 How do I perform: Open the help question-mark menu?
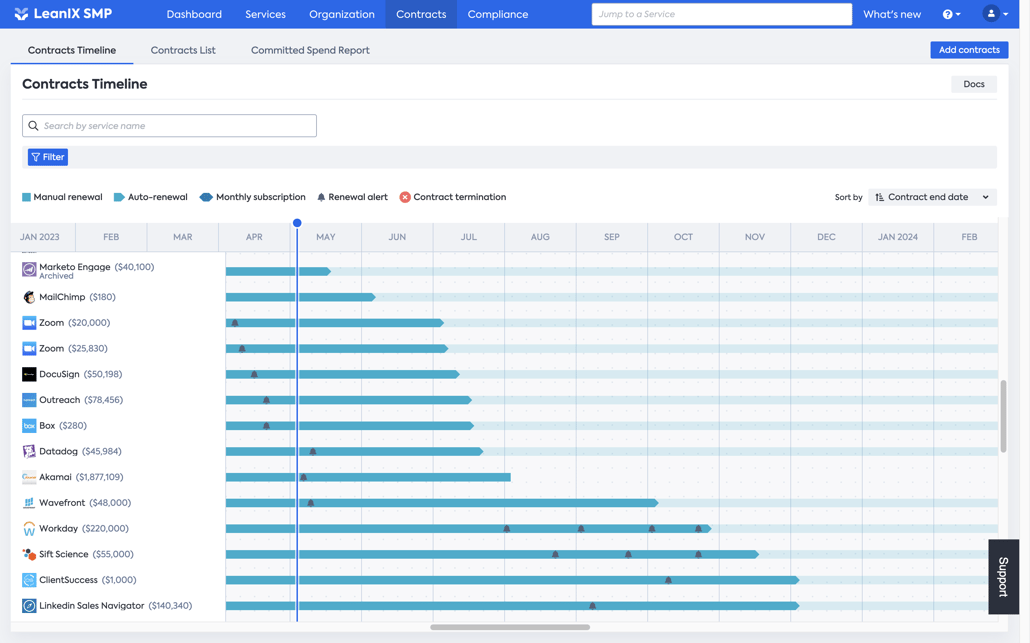pos(951,14)
